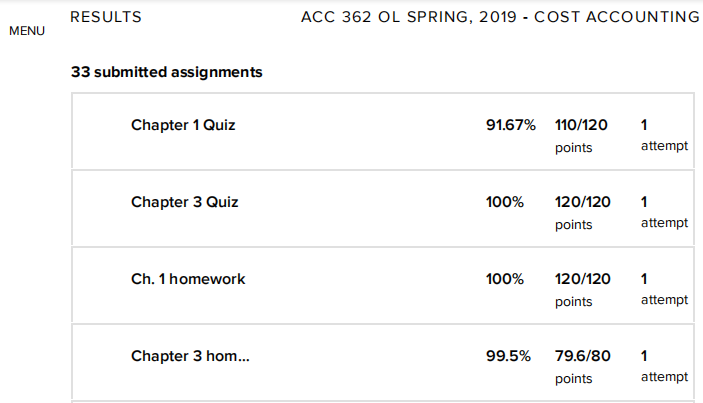
Task: Open the Ch. 1 homework assignment
Action: [x=188, y=279]
